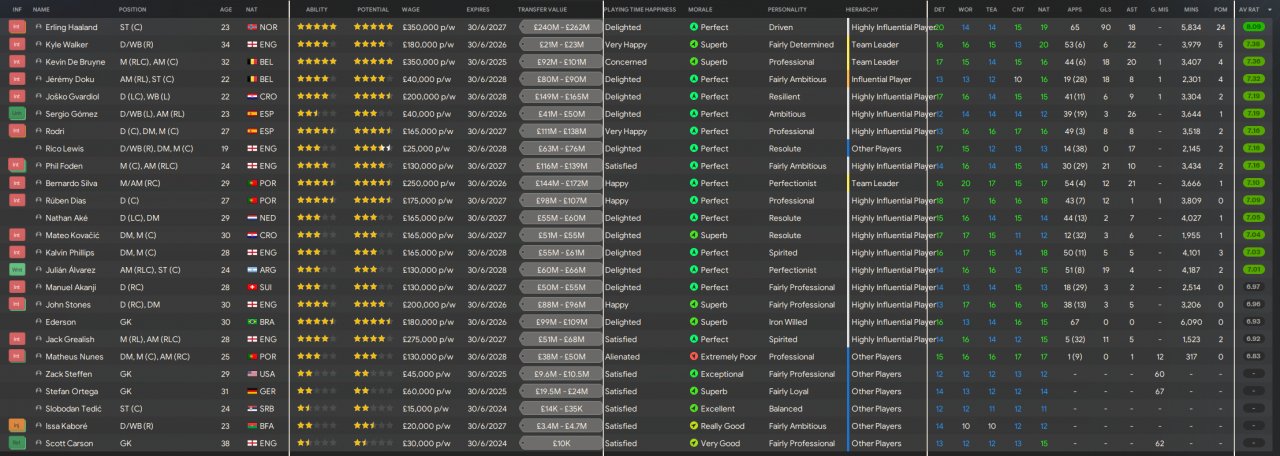Sort by the WAGE column header

pos(411,9)
